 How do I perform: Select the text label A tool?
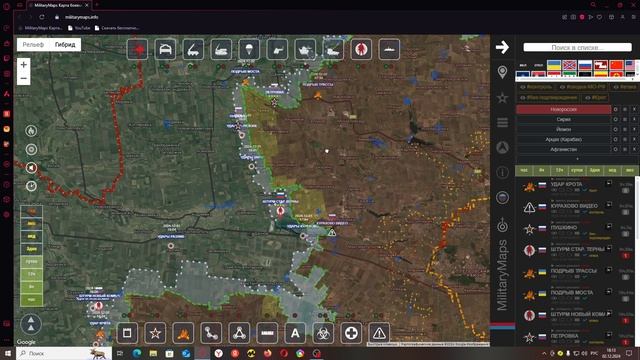click(x=295, y=333)
